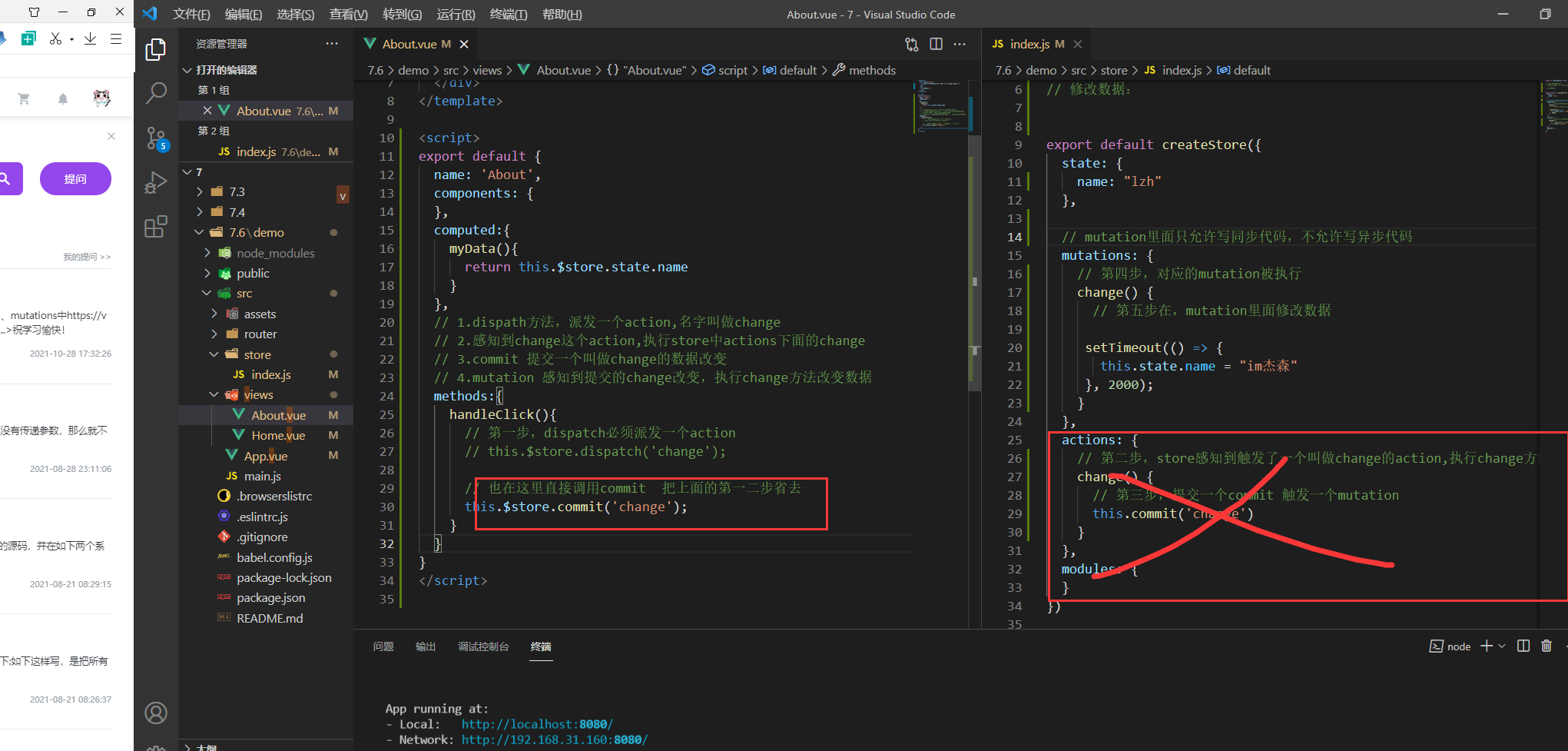The height and width of the screenshot is (751, 1568).
Task: Click the store breadcrumb in index.js editor
Action: coord(1114,70)
